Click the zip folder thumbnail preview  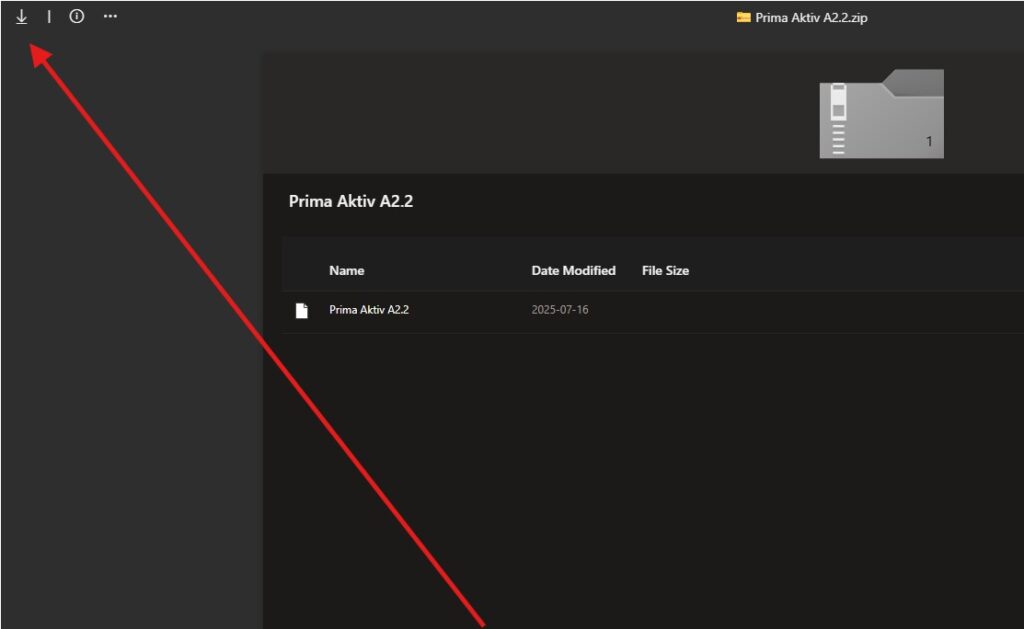click(881, 114)
